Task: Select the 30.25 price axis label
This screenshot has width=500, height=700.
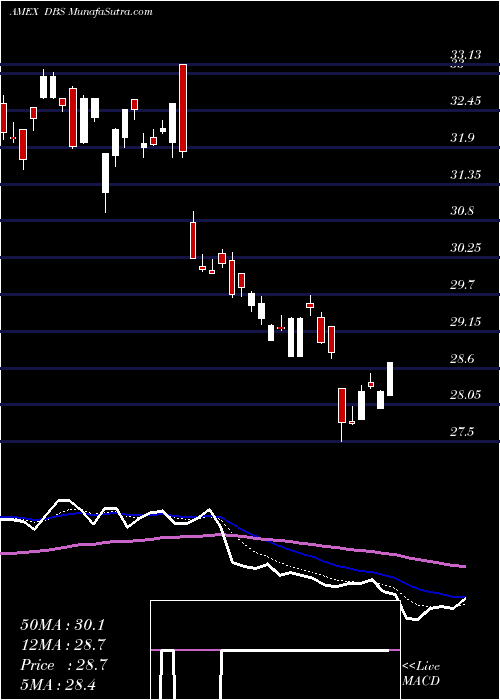Action: click(x=465, y=248)
